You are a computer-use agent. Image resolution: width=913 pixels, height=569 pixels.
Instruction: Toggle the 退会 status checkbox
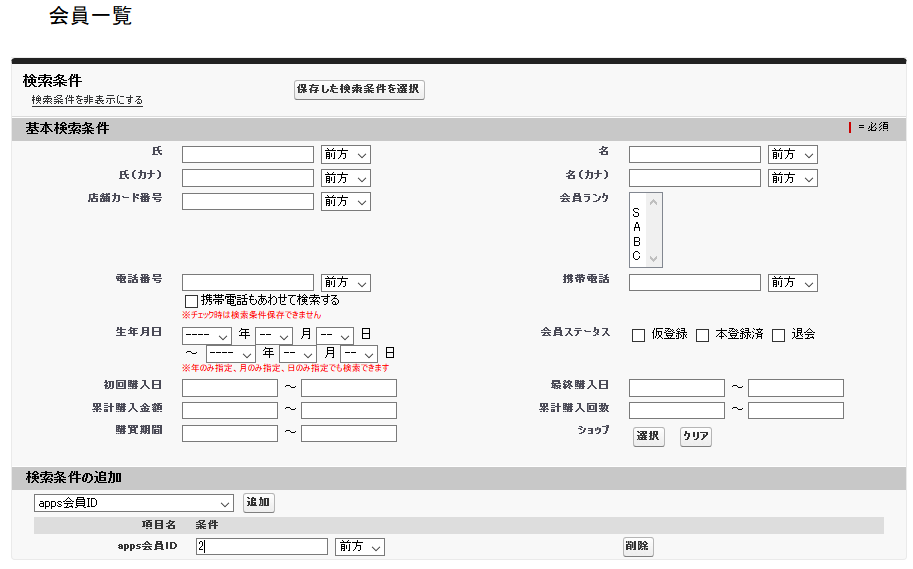[778, 335]
